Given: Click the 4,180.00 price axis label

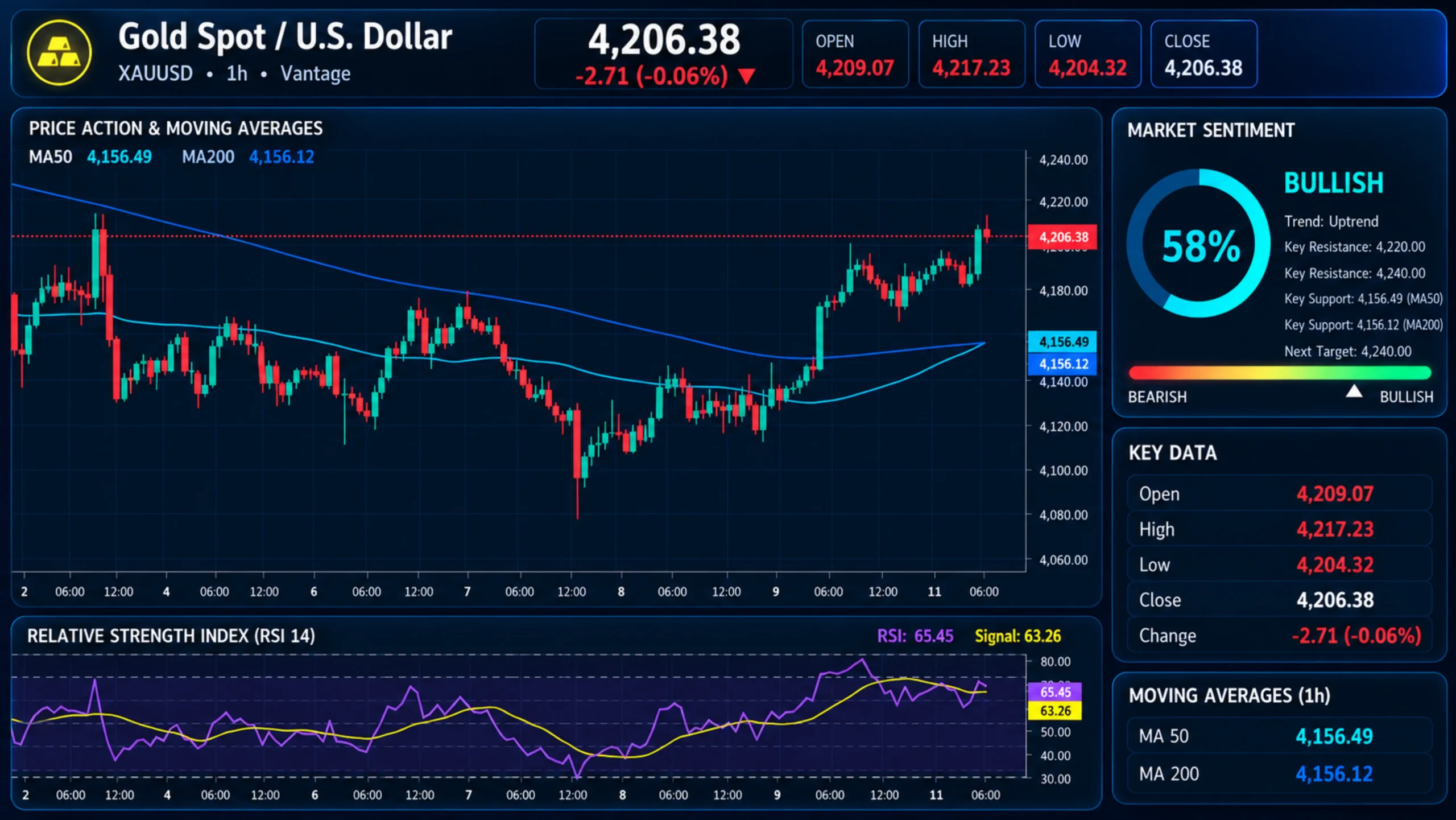Looking at the screenshot, I should point(1063,291).
